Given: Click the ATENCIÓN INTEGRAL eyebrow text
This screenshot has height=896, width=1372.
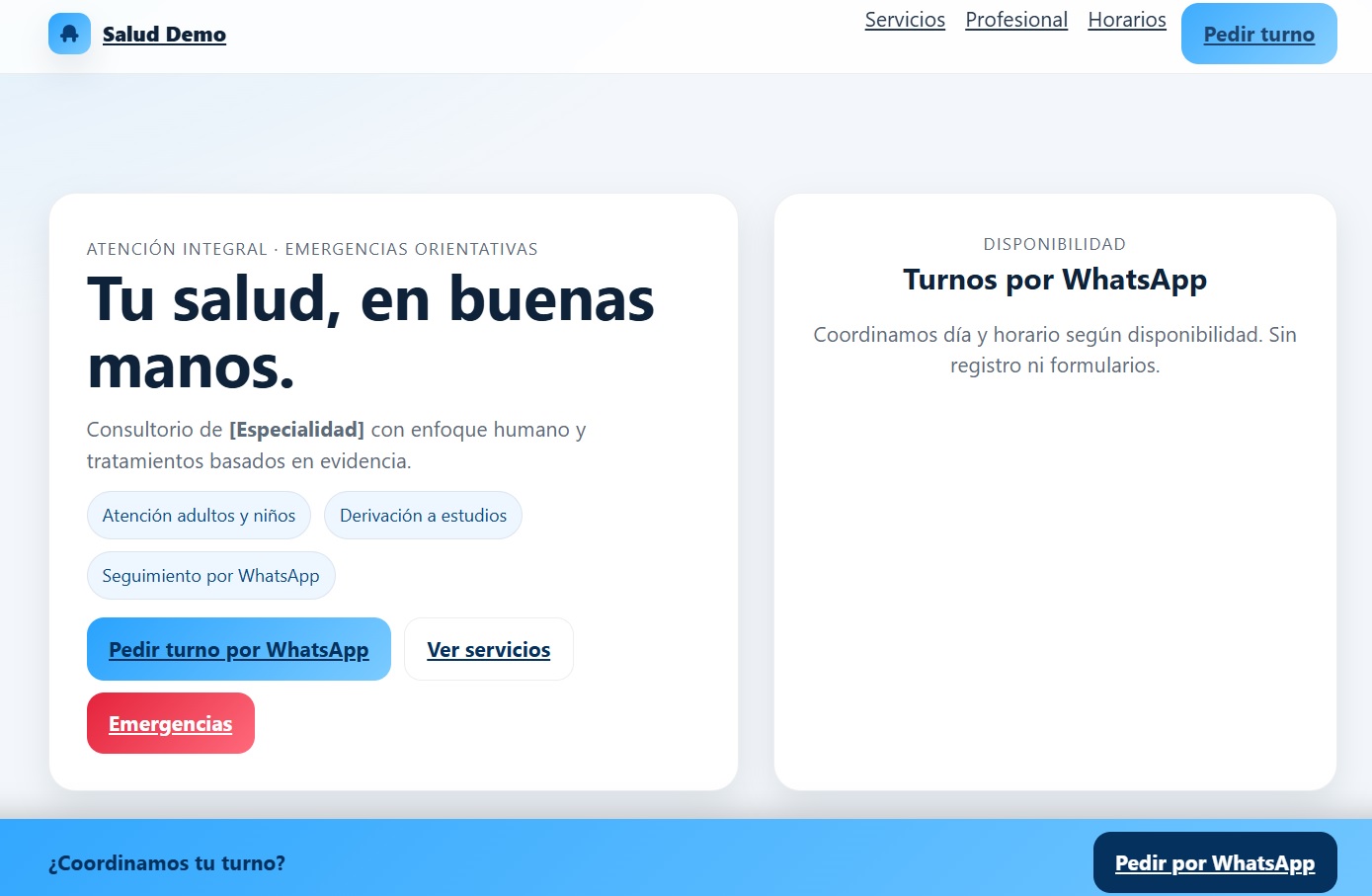Looking at the screenshot, I should click(x=312, y=249).
